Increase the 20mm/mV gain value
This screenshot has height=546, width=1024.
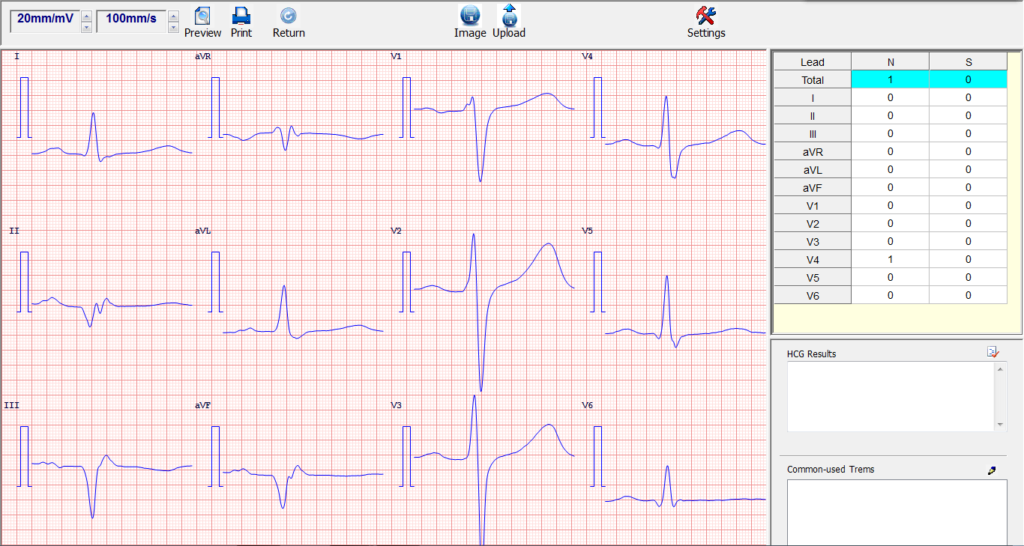click(86, 16)
